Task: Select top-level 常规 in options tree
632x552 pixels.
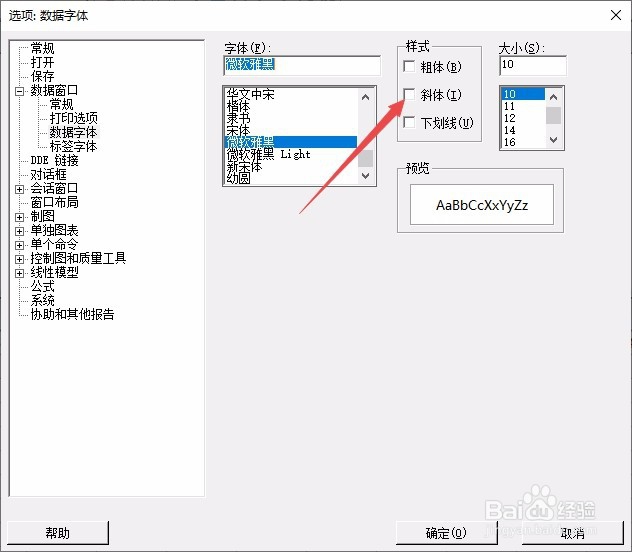Action: click(42, 48)
